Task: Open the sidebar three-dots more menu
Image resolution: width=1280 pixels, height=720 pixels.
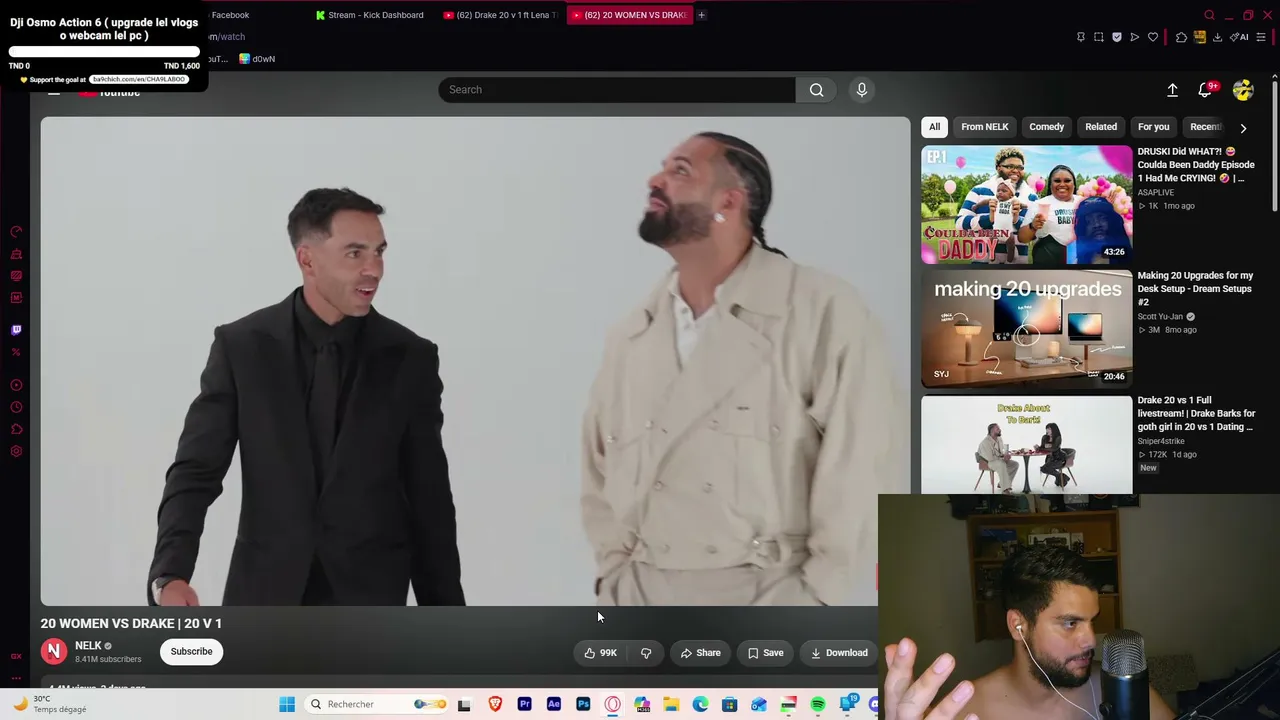Action: click(x=16, y=677)
